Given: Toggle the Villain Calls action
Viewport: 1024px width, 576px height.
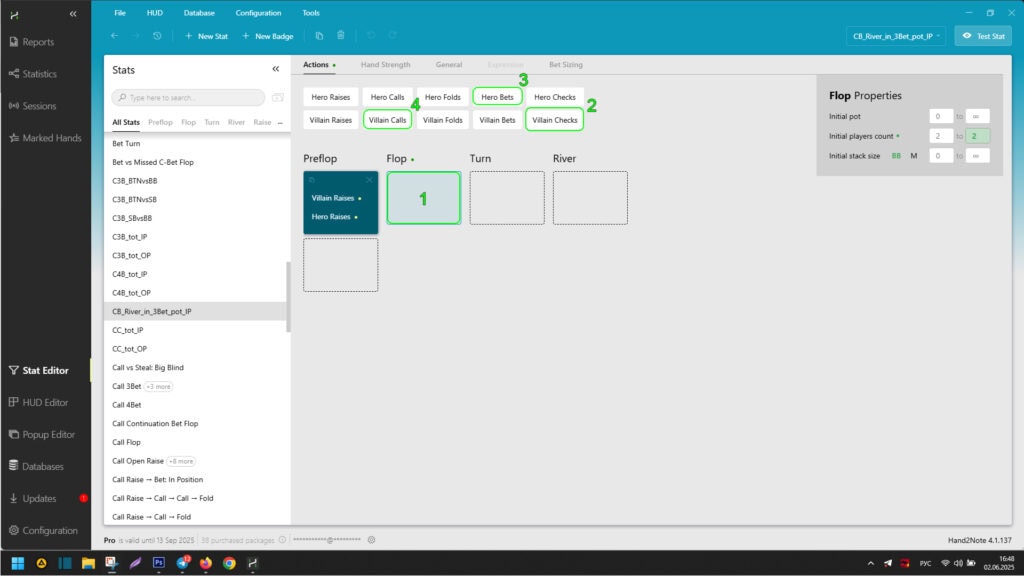Looking at the screenshot, I should pos(387,120).
